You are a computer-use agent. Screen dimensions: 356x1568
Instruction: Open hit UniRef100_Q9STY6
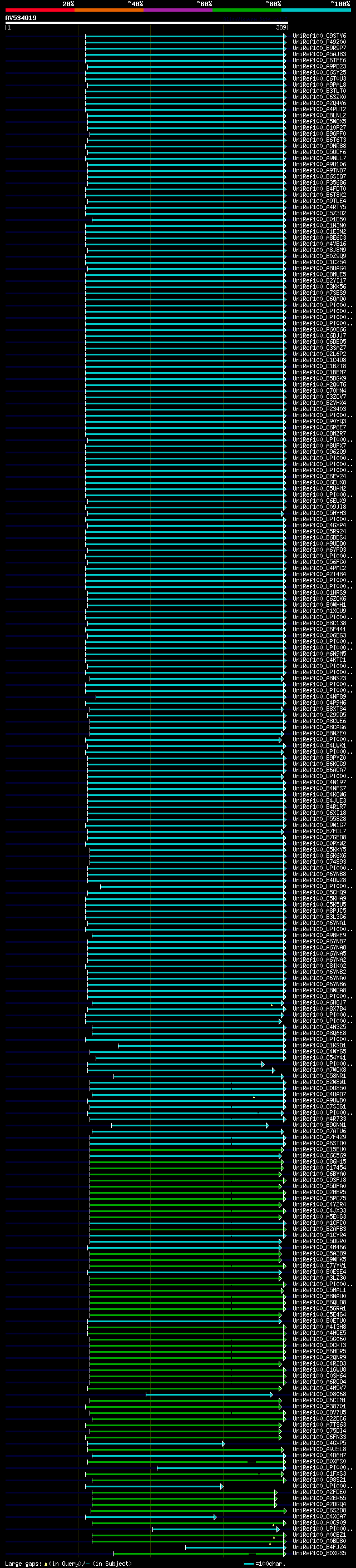click(319, 36)
